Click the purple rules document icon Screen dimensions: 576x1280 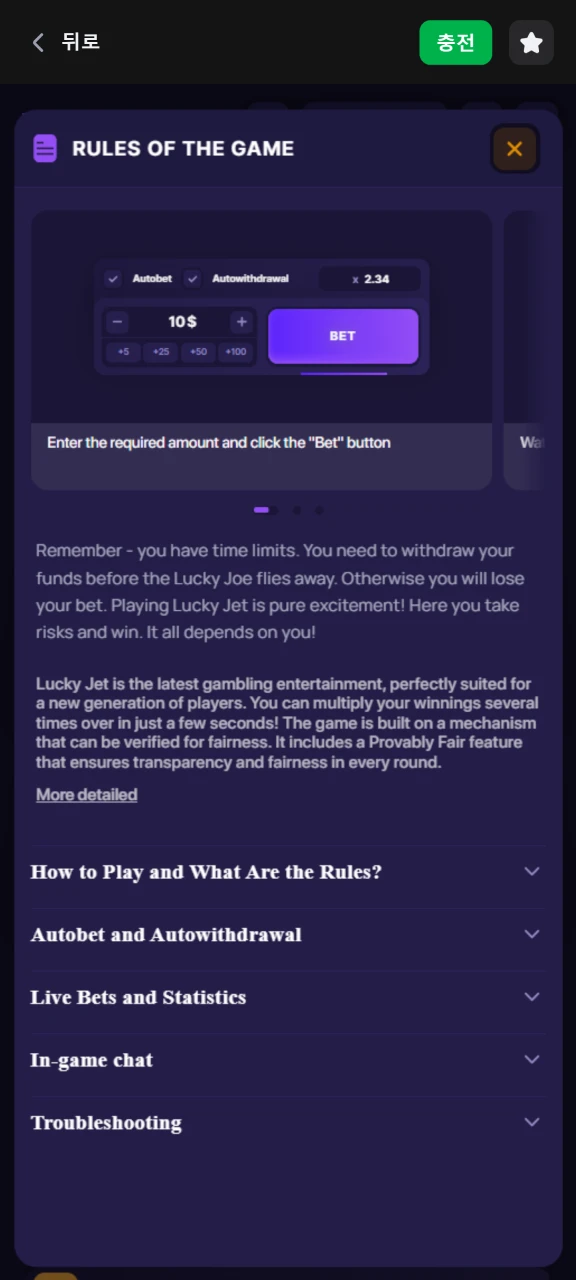click(x=45, y=148)
